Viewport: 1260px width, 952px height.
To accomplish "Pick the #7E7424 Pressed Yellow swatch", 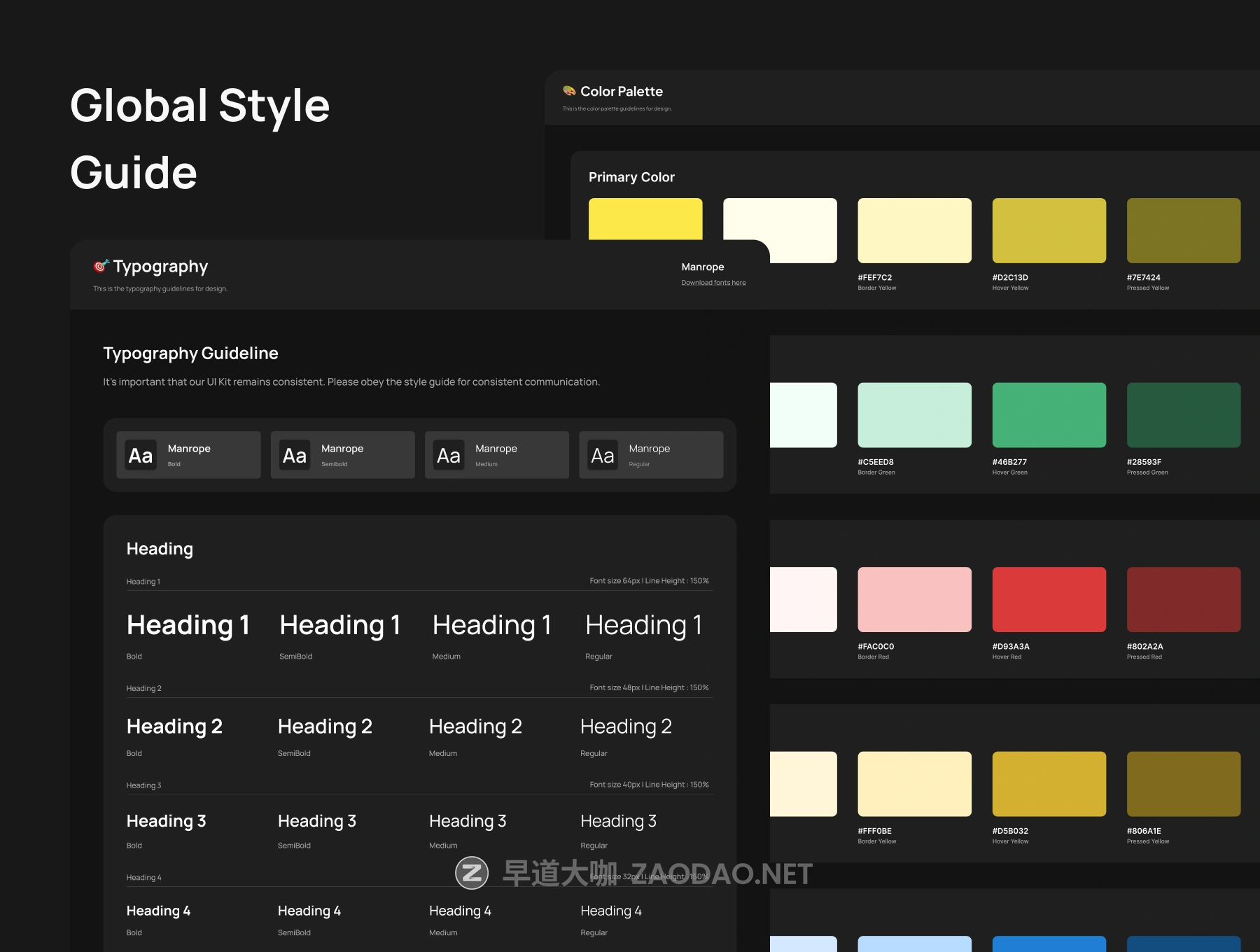I will [1183, 230].
